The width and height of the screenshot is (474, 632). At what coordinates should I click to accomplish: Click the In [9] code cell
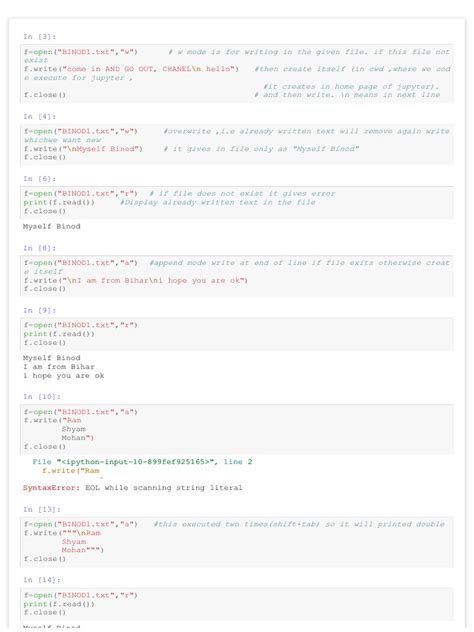(x=237, y=334)
